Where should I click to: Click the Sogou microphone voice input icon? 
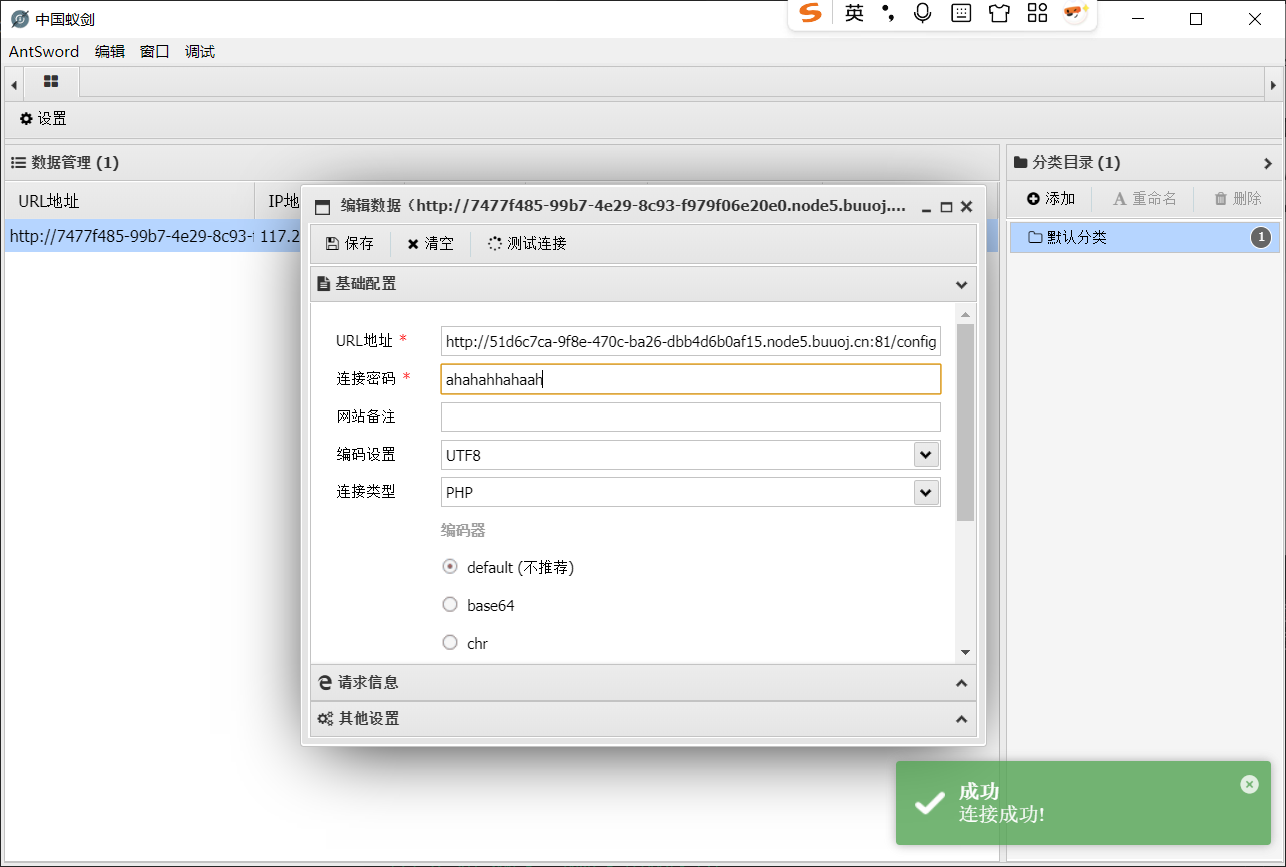923,13
